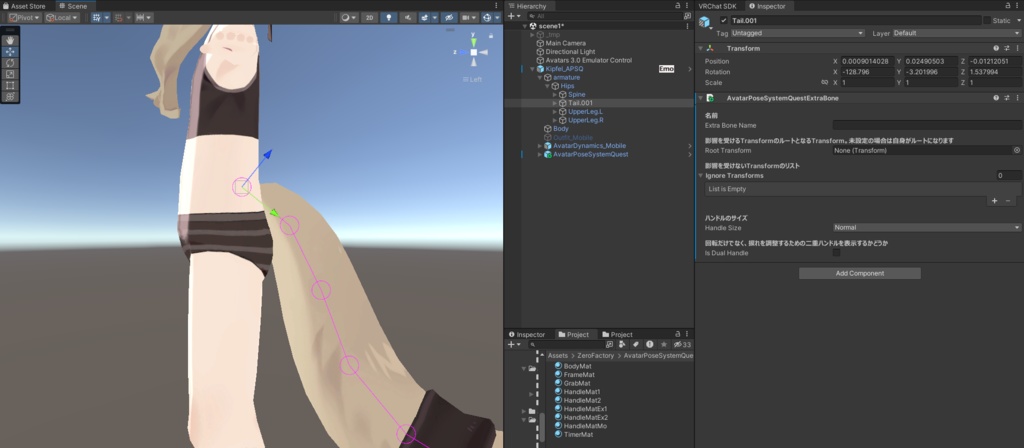This screenshot has width=1024, height=448.
Task: Open scene1 kebab menu in Hierarchy
Action: click(688, 26)
